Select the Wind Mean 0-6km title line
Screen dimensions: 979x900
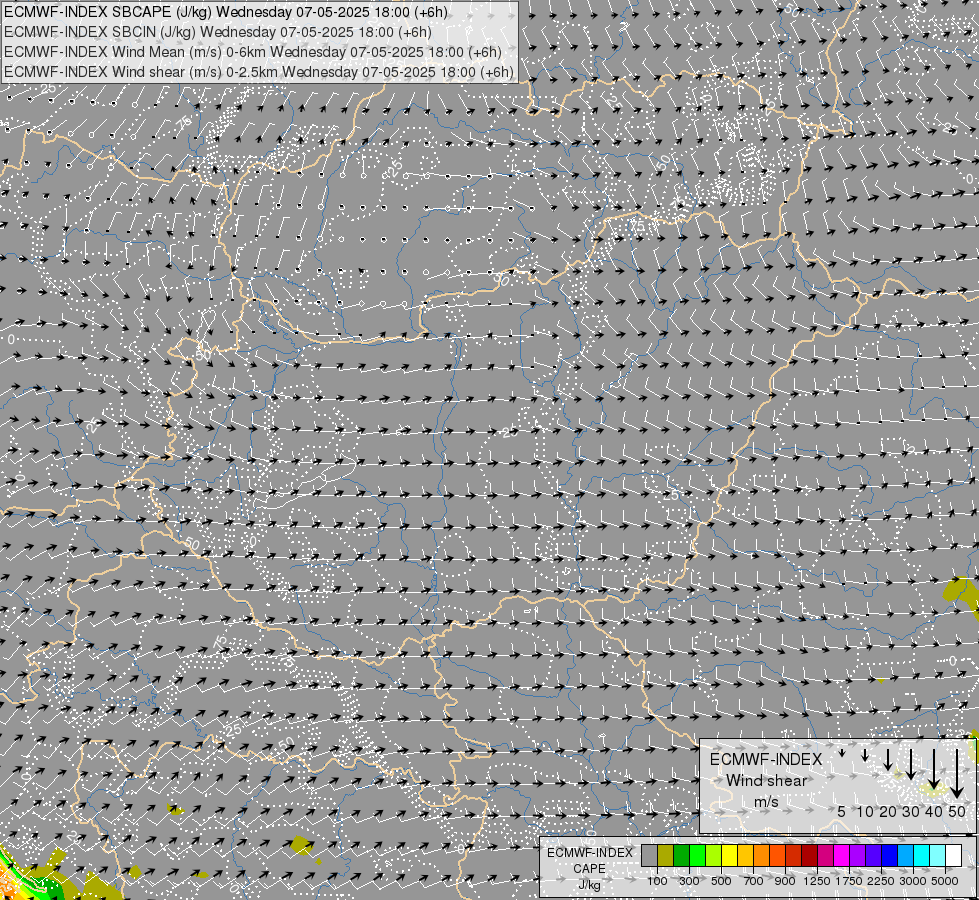(x=252, y=52)
